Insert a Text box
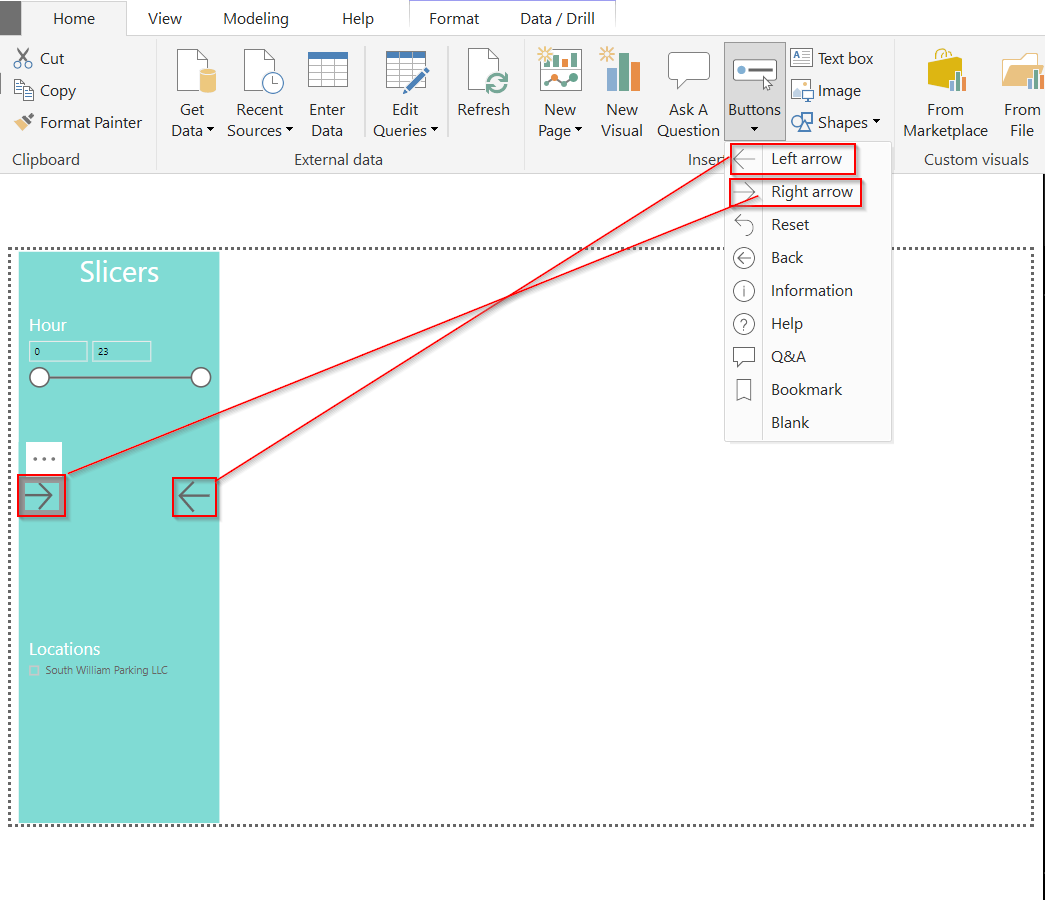Image resolution: width=1045 pixels, height=900 pixels. click(x=835, y=58)
